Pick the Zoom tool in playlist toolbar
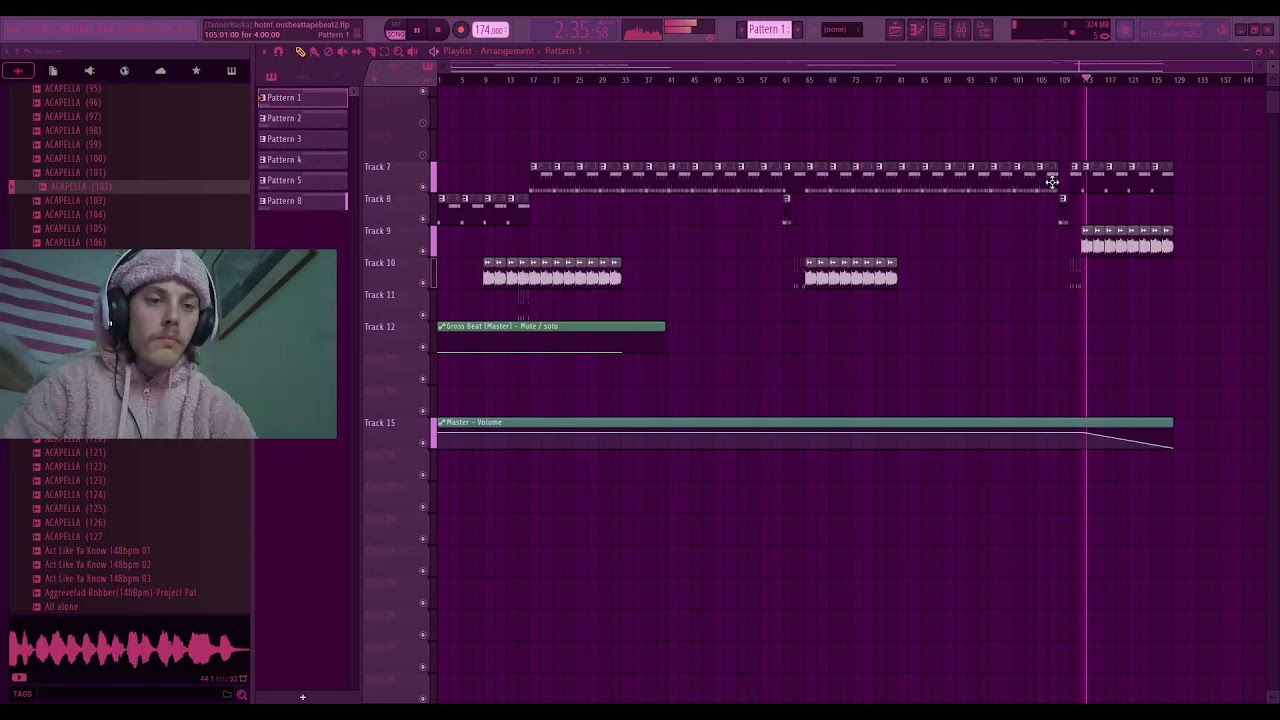 [398, 51]
